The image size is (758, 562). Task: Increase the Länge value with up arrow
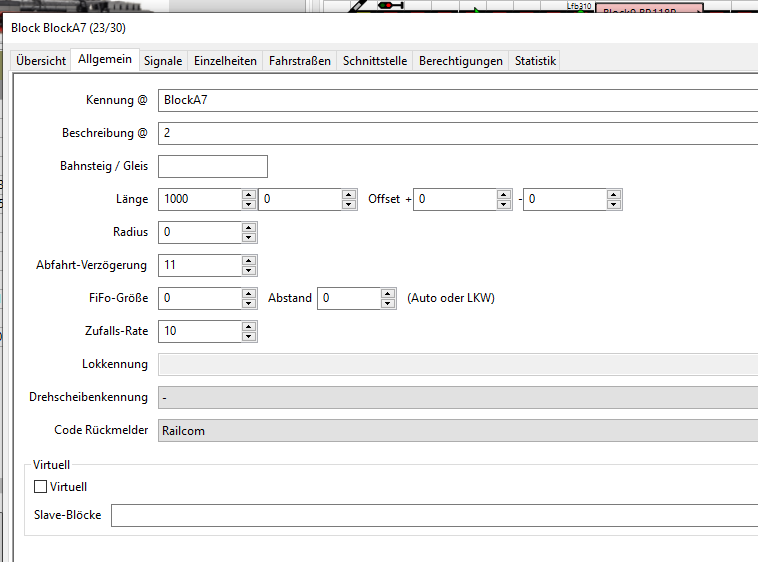pyautogui.click(x=249, y=194)
